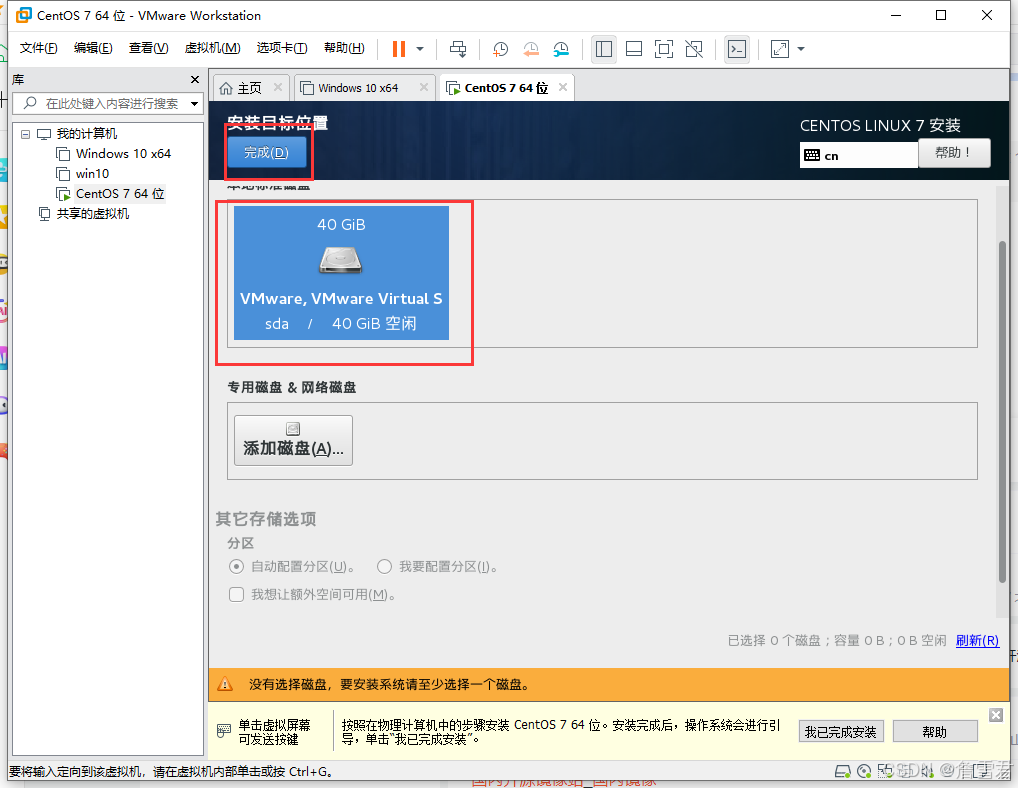Toggle the thumbnail bar view icon
Viewport: 1018px width, 788px height.
(634, 49)
